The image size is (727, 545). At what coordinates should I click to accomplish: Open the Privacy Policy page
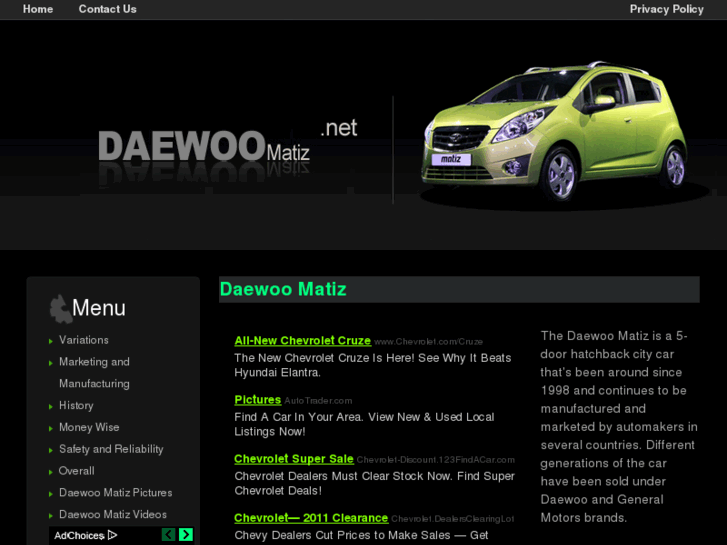[666, 9]
